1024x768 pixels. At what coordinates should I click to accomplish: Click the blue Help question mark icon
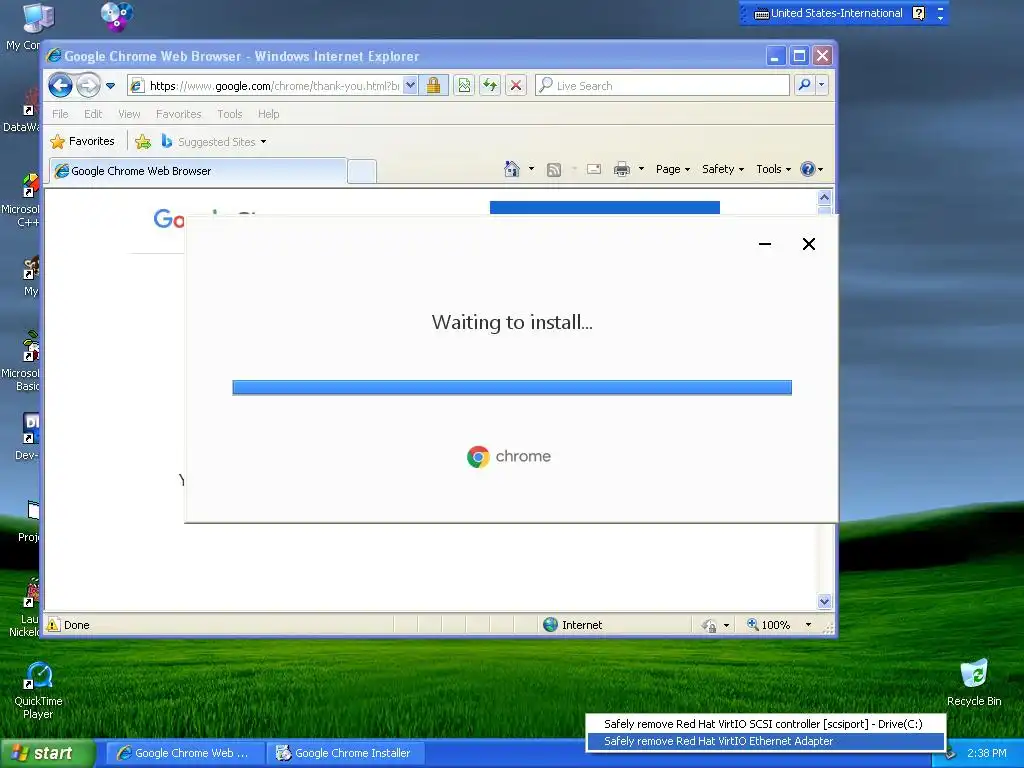click(808, 169)
